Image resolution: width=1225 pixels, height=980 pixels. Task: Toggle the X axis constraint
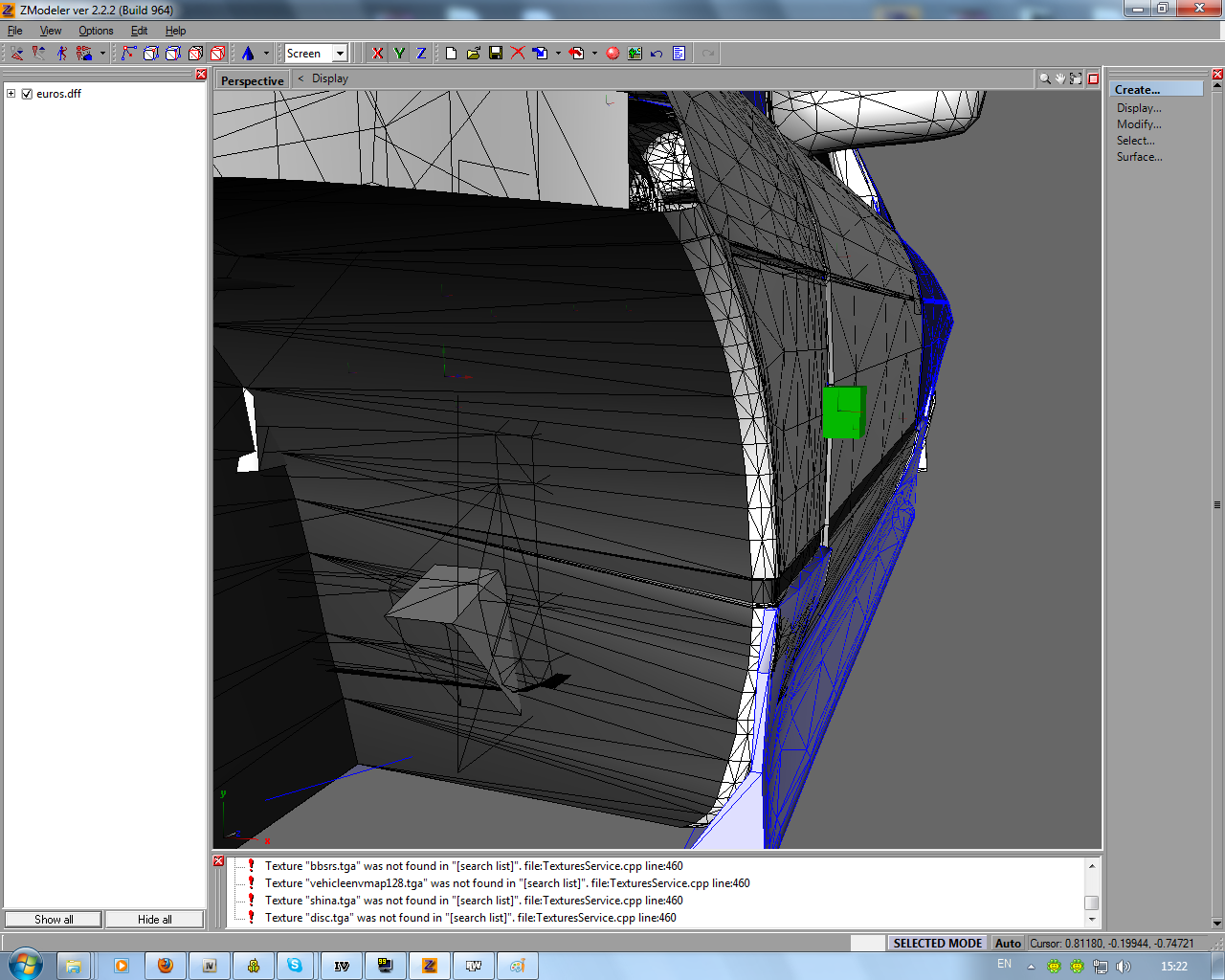pos(378,54)
